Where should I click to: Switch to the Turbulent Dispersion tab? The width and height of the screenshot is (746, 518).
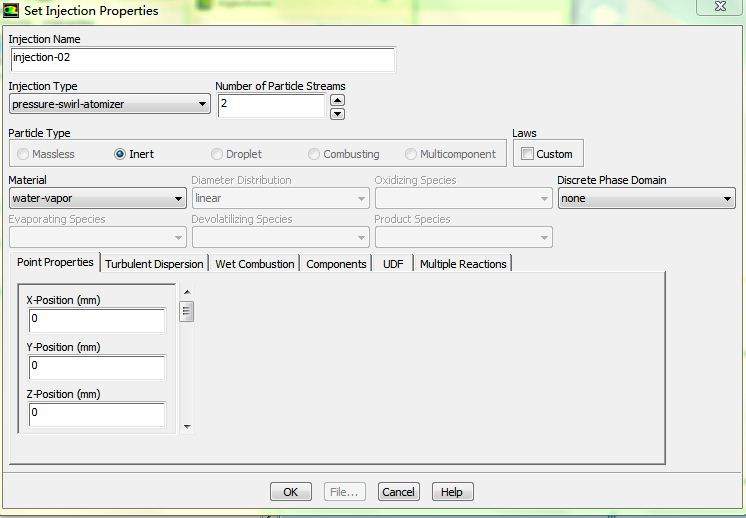click(x=154, y=264)
